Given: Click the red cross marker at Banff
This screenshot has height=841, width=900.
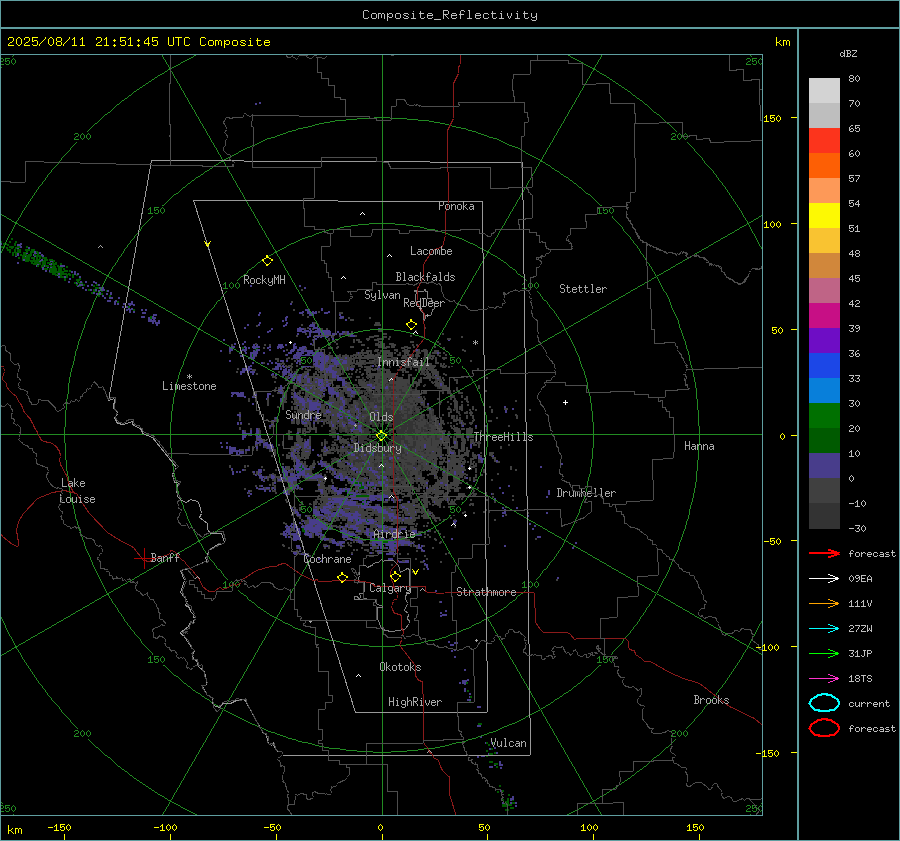Looking at the screenshot, I should (x=143, y=558).
